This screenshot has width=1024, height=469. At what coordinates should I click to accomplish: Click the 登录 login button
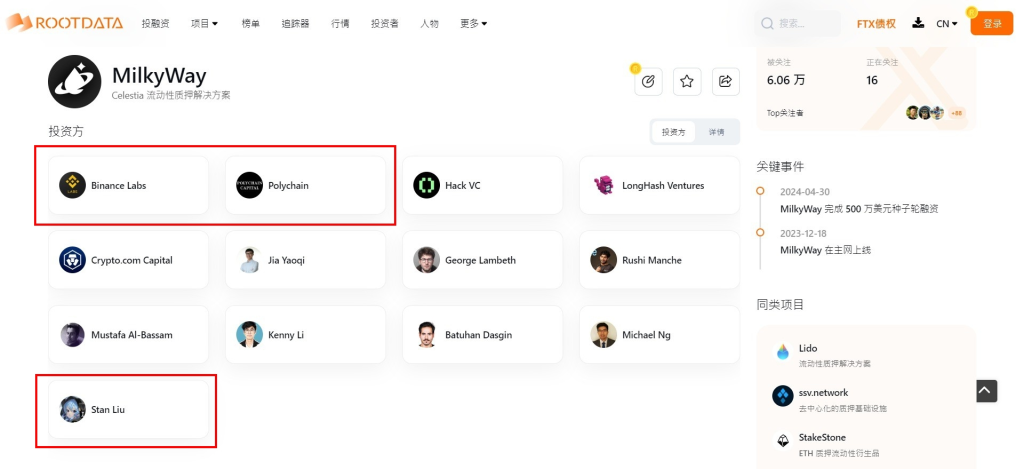coord(992,23)
